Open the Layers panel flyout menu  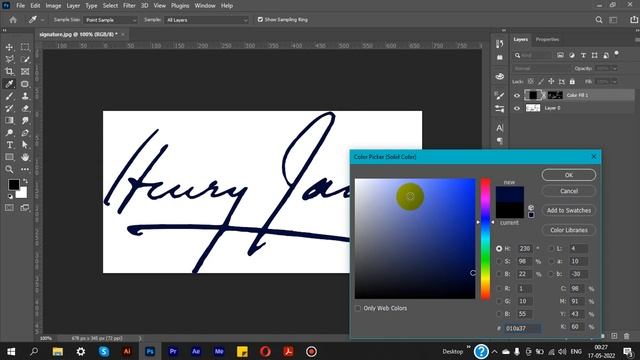[x=637, y=40]
